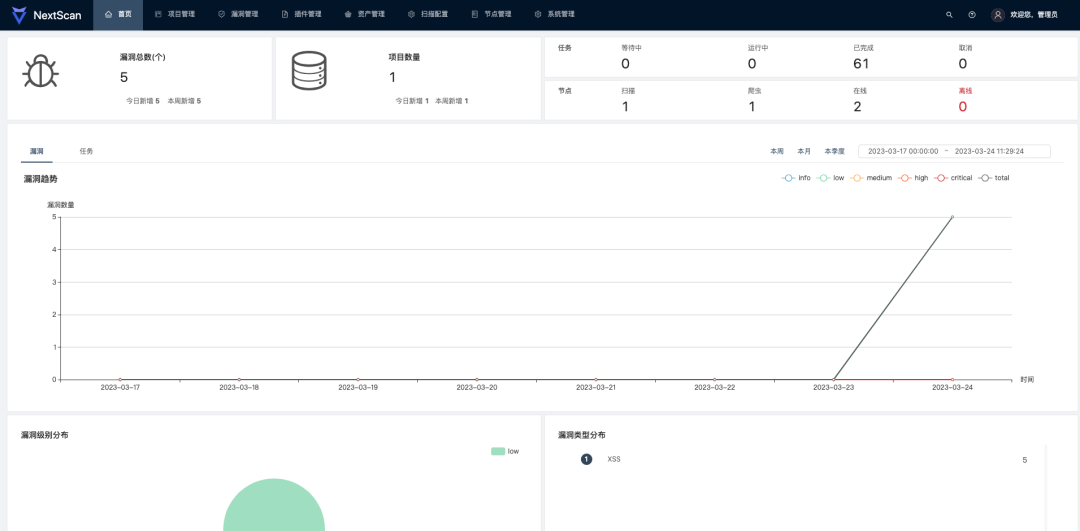The height and width of the screenshot is (531, 1080).
Task: Toggle the total series in chart legend
Action: 994,178
